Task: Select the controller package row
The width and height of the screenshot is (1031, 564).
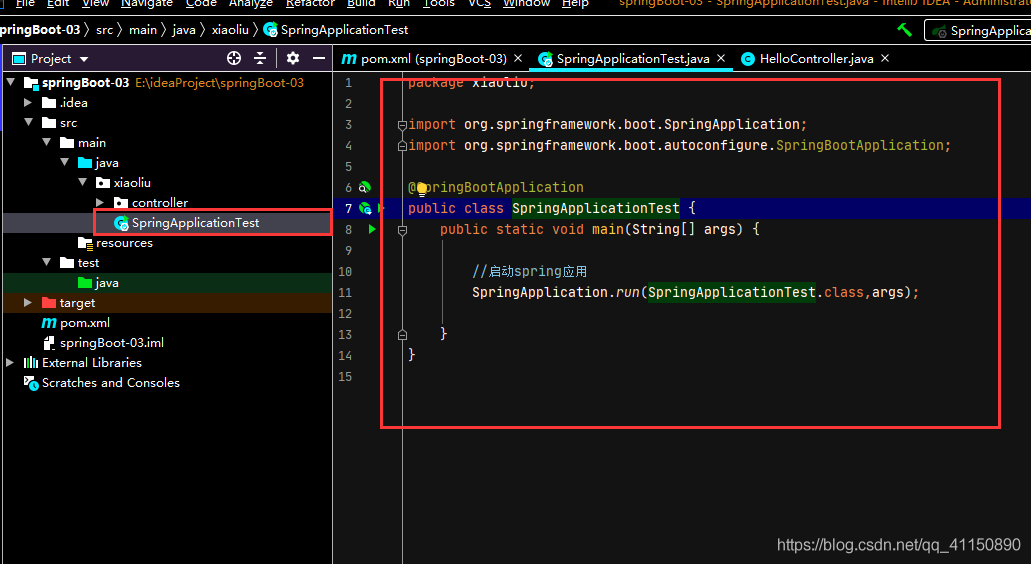Action: pos(160,202)
